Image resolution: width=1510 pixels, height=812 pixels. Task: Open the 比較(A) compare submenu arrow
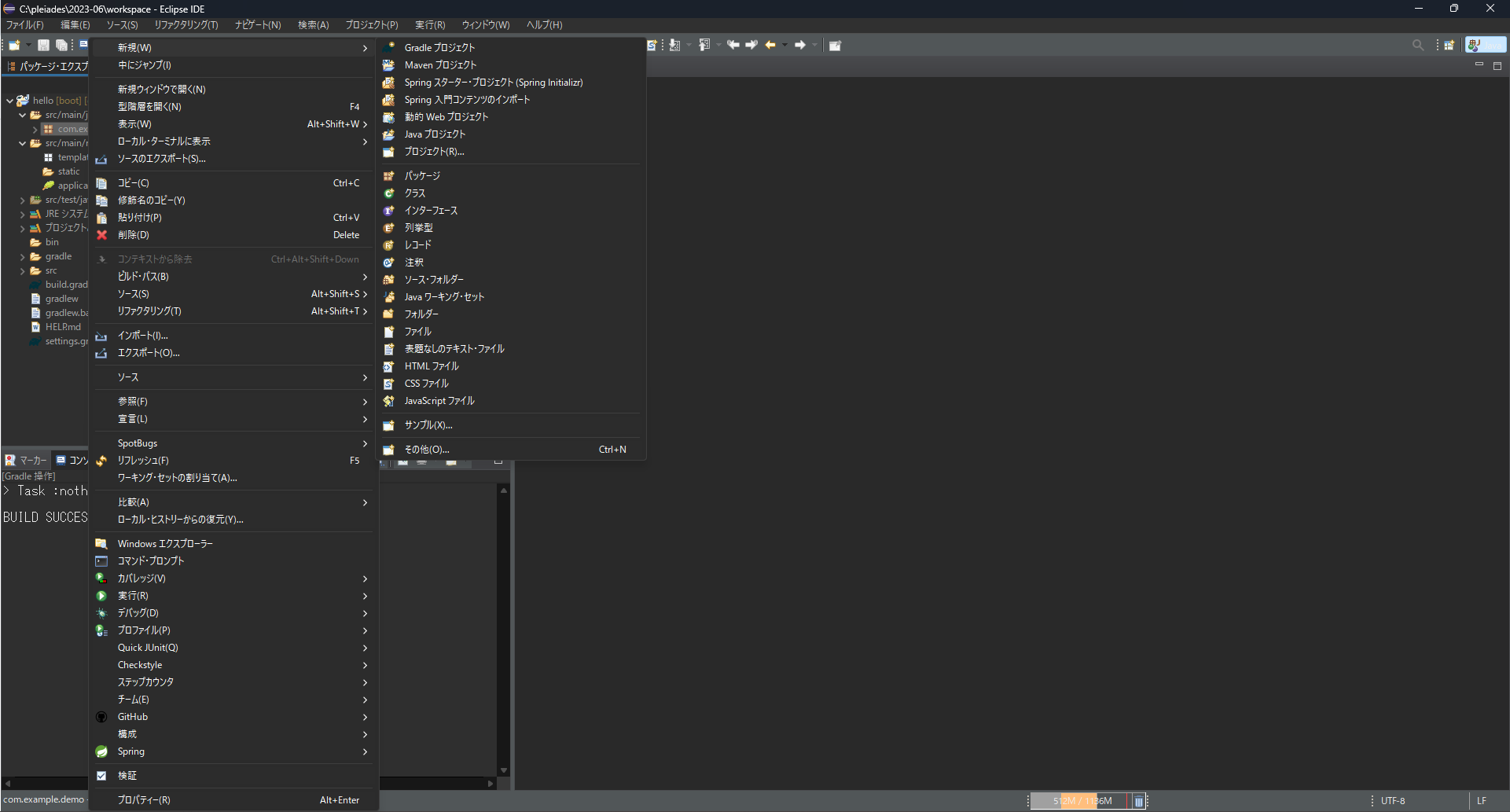365,502
